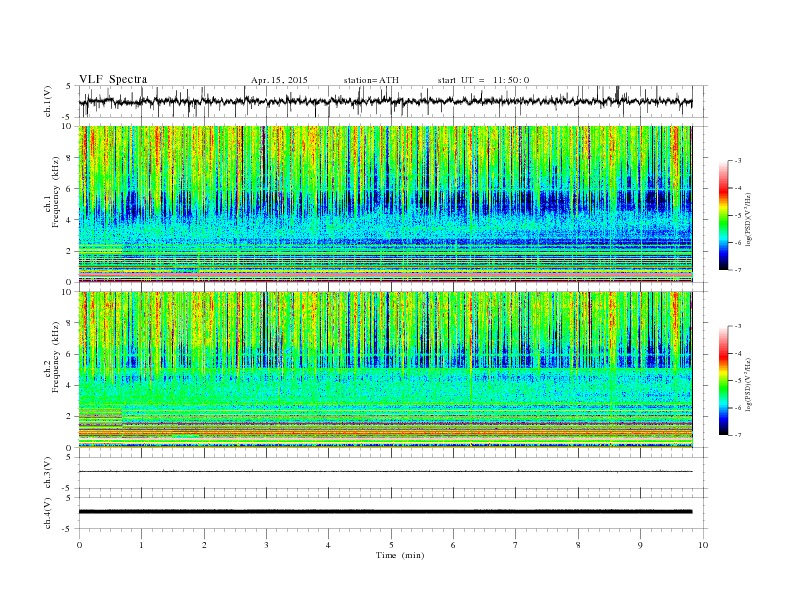The image size is (792, 612).
Task: Click inside the ch.2 spectrogram panel
Action: coord(385,370)
